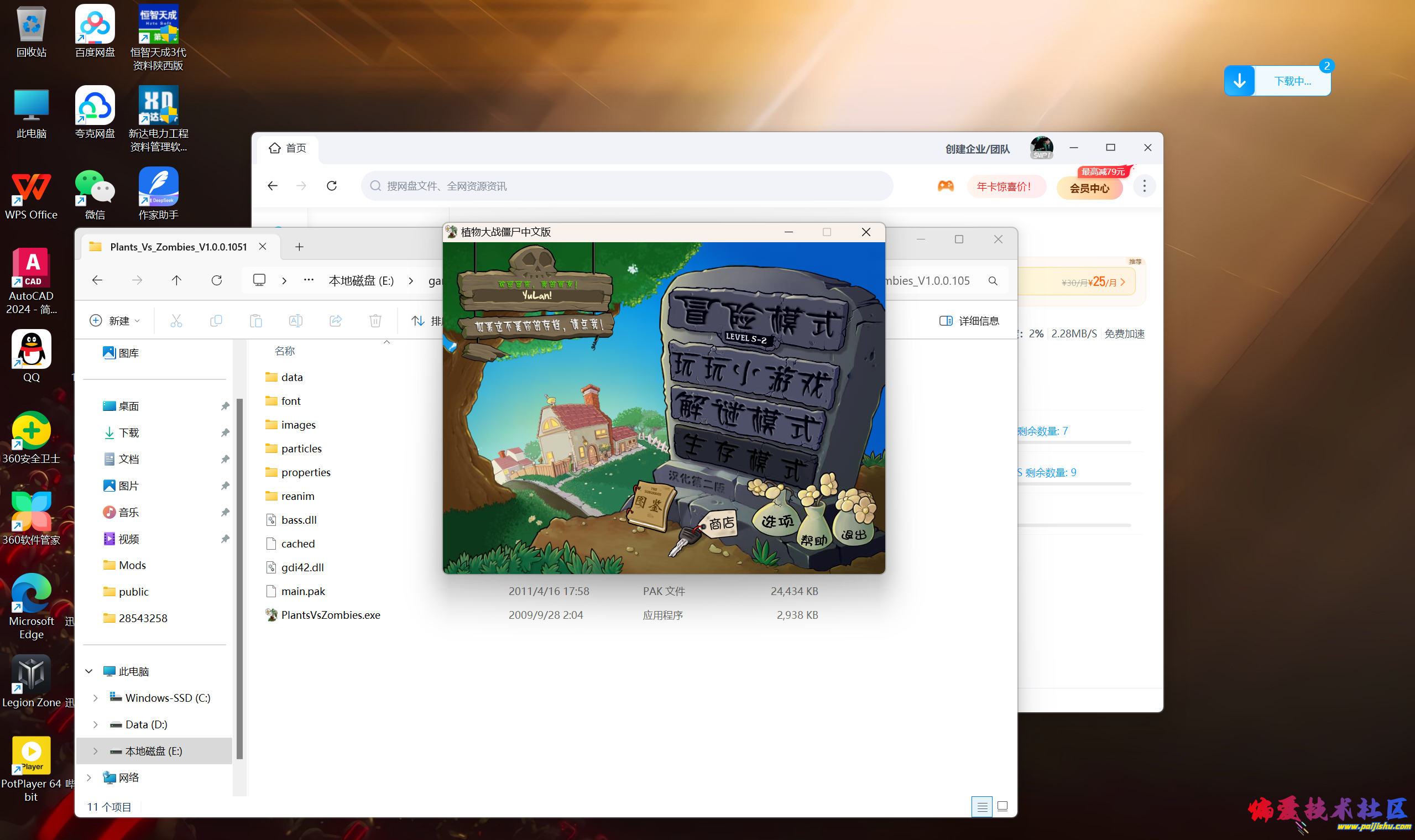Viewport: 1415px width, 840px height.
Task: Select the Plants_Vs_Zombies_V1.0.0.1051 tab
Action: (177, 247)
